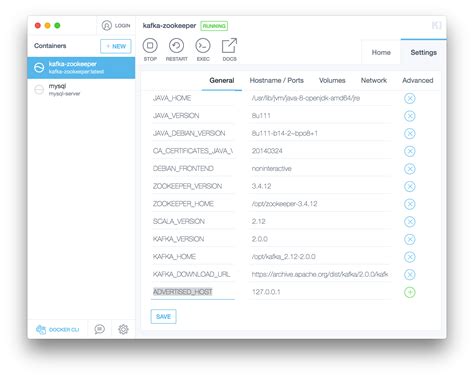Add the ADVERTISED_HOST variable with plus icon
Image resolution: width=474 pixels, height=378 pixels.
coord(410,292)
